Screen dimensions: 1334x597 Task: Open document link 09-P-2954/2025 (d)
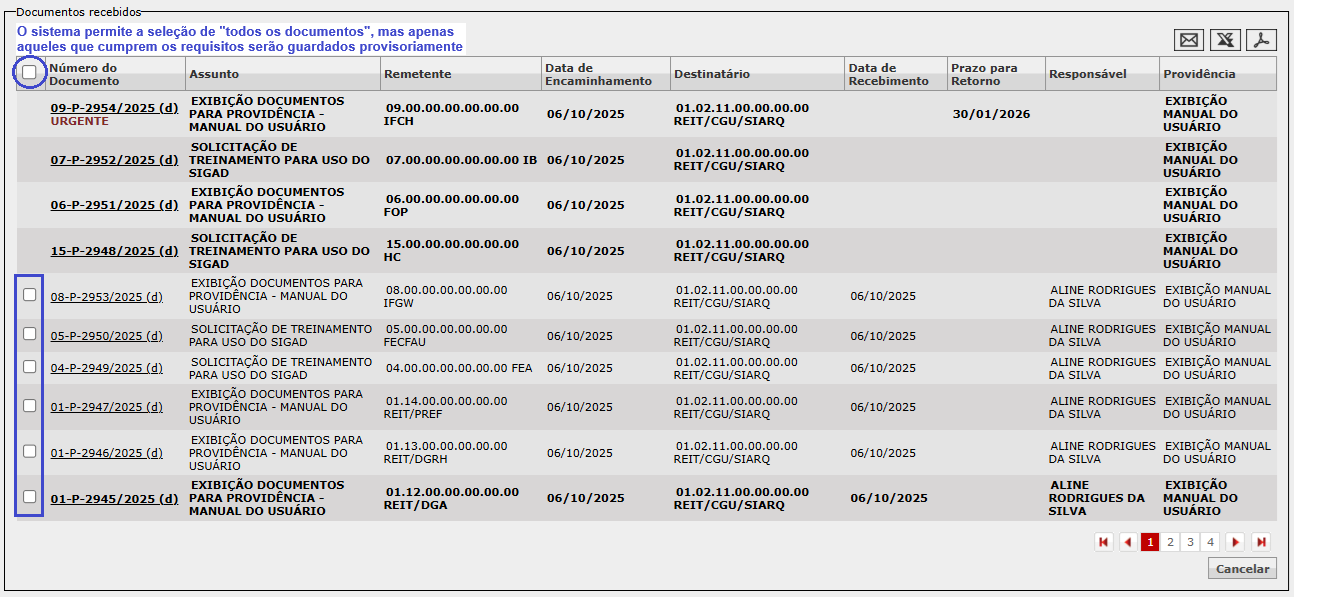(114, 107)
